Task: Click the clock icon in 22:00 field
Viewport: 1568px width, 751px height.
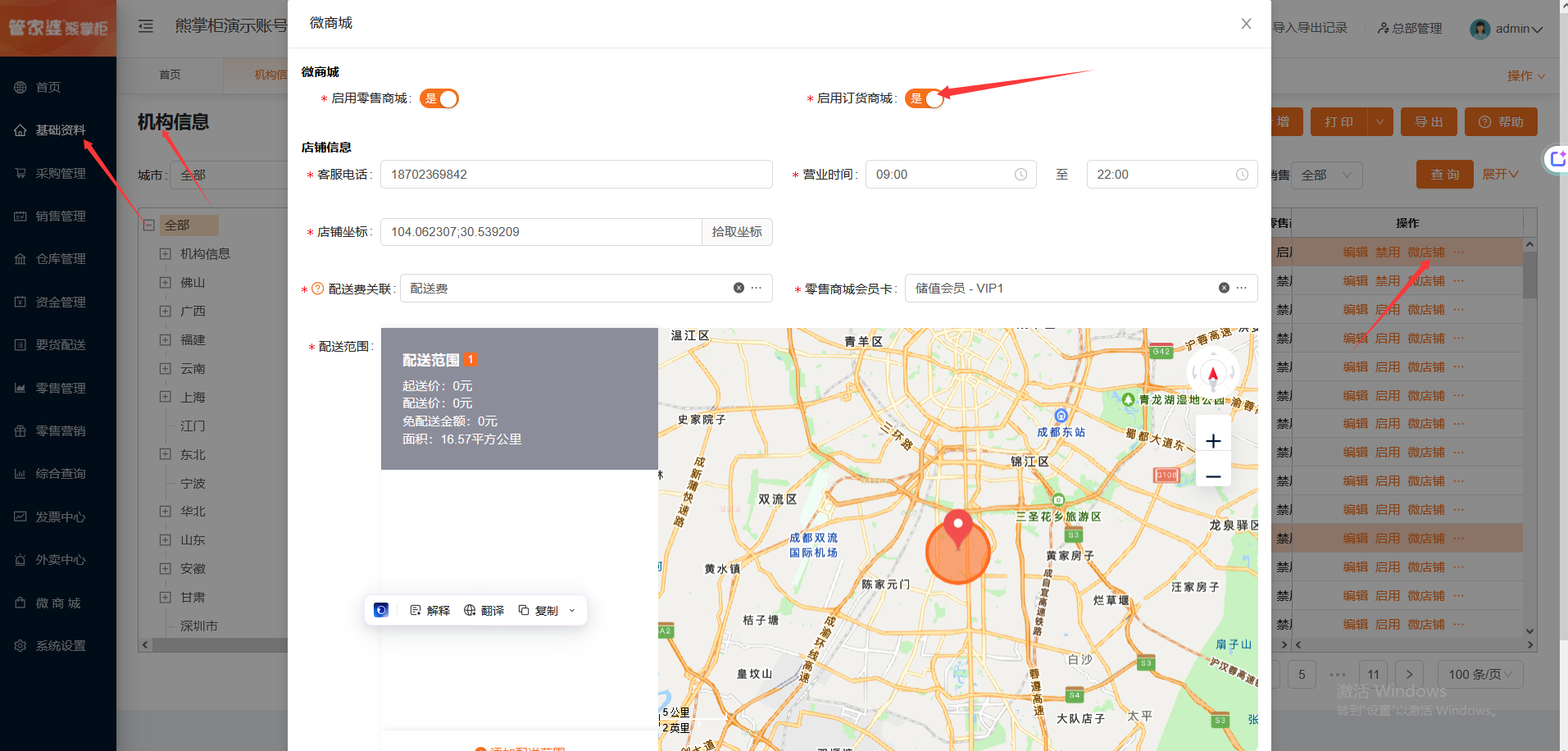Action: 1242,175
